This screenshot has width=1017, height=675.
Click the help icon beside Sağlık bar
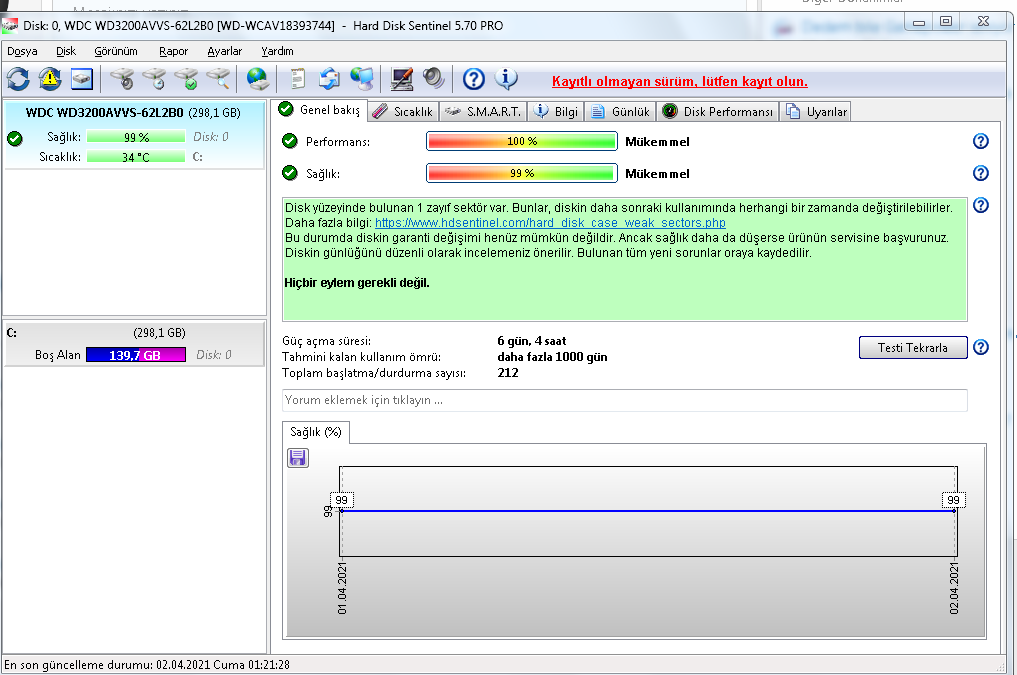(x=981, y=173)
